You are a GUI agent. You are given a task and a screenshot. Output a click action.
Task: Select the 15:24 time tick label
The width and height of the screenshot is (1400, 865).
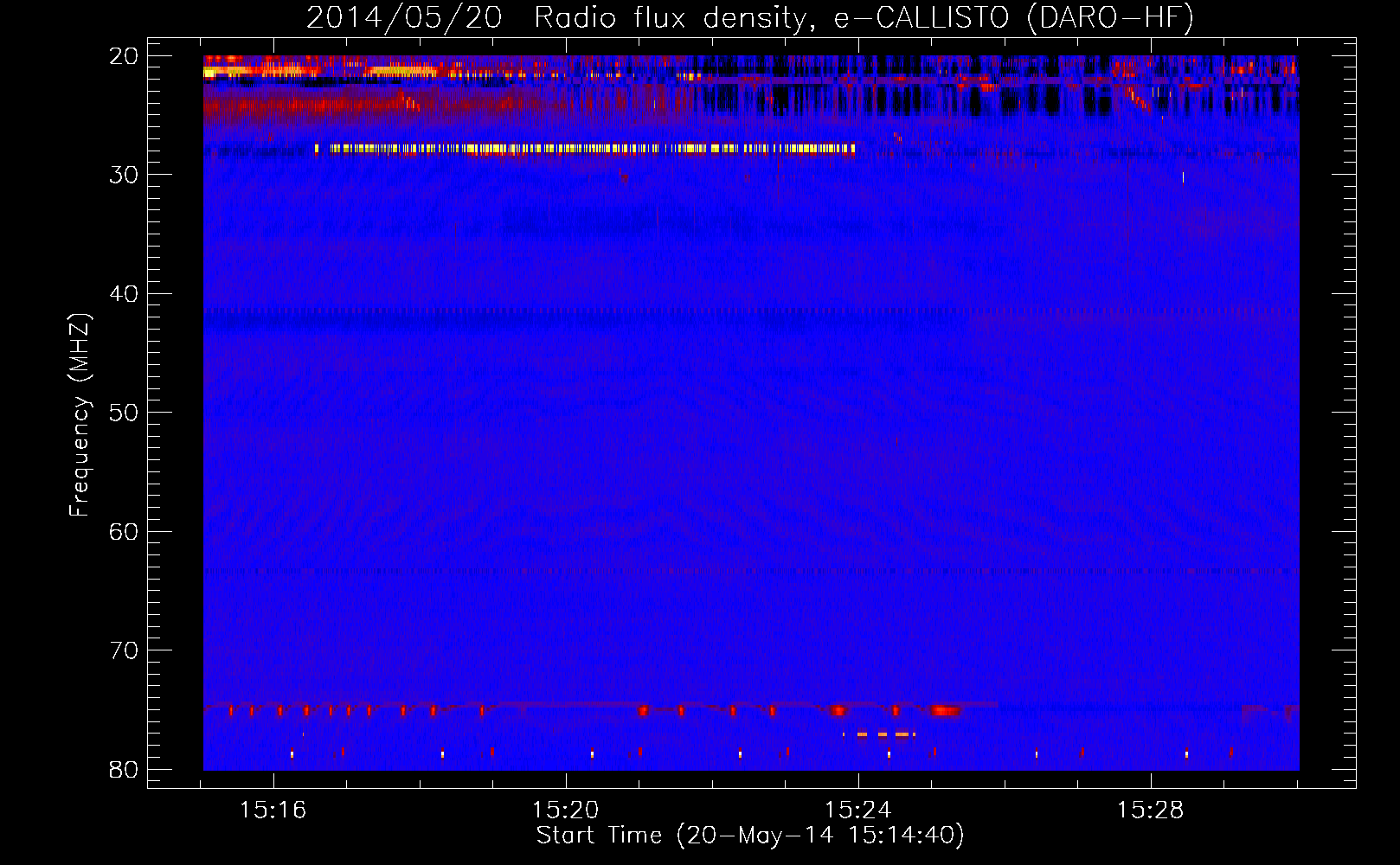[x=858, y=811]
